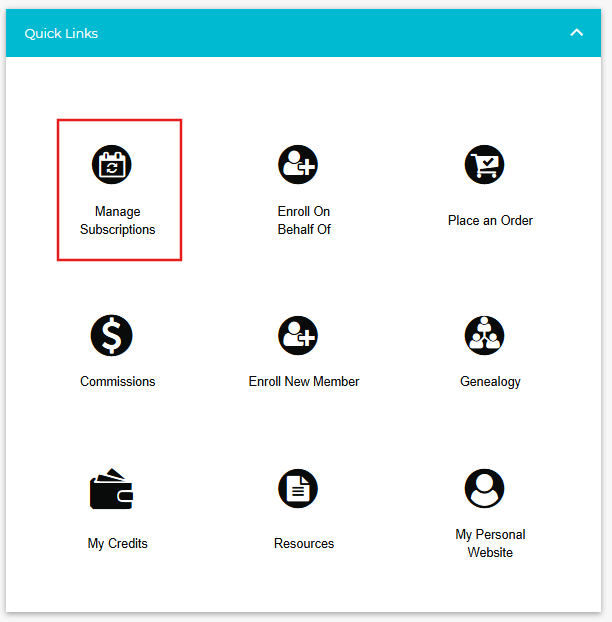Screen dimensions: 612x622
Task: Click the Enroll New Member label
Action: click(x=304, y=382)
